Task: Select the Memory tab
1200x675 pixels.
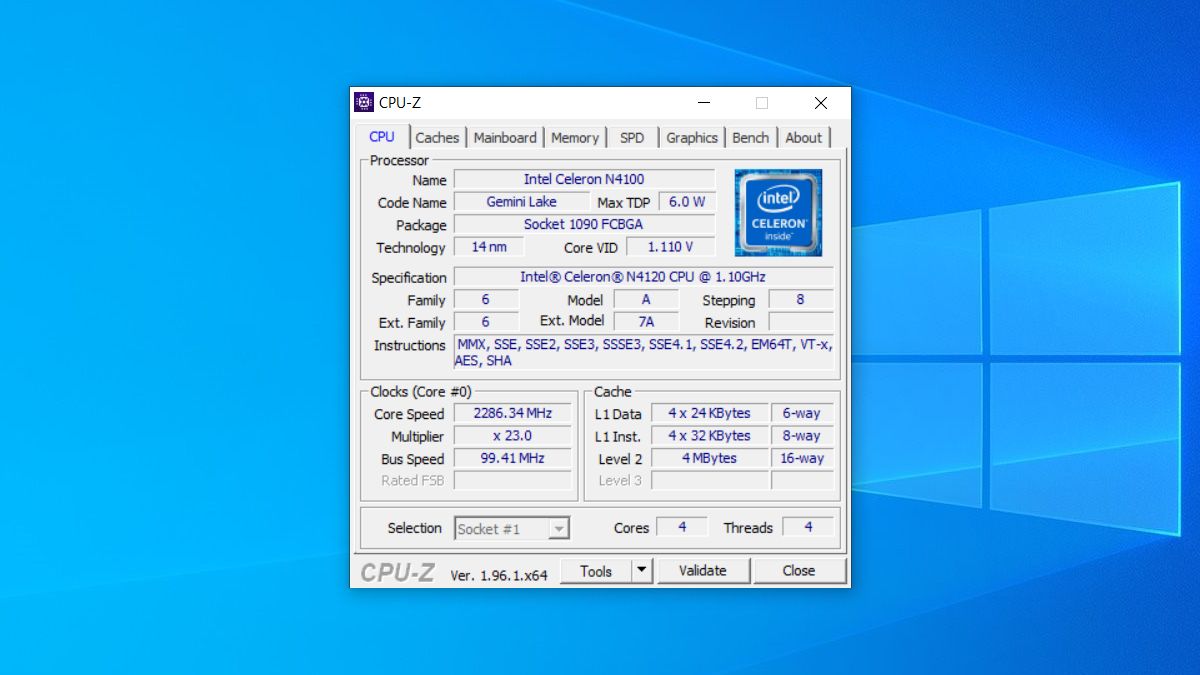Action: (x=575, y=138)
